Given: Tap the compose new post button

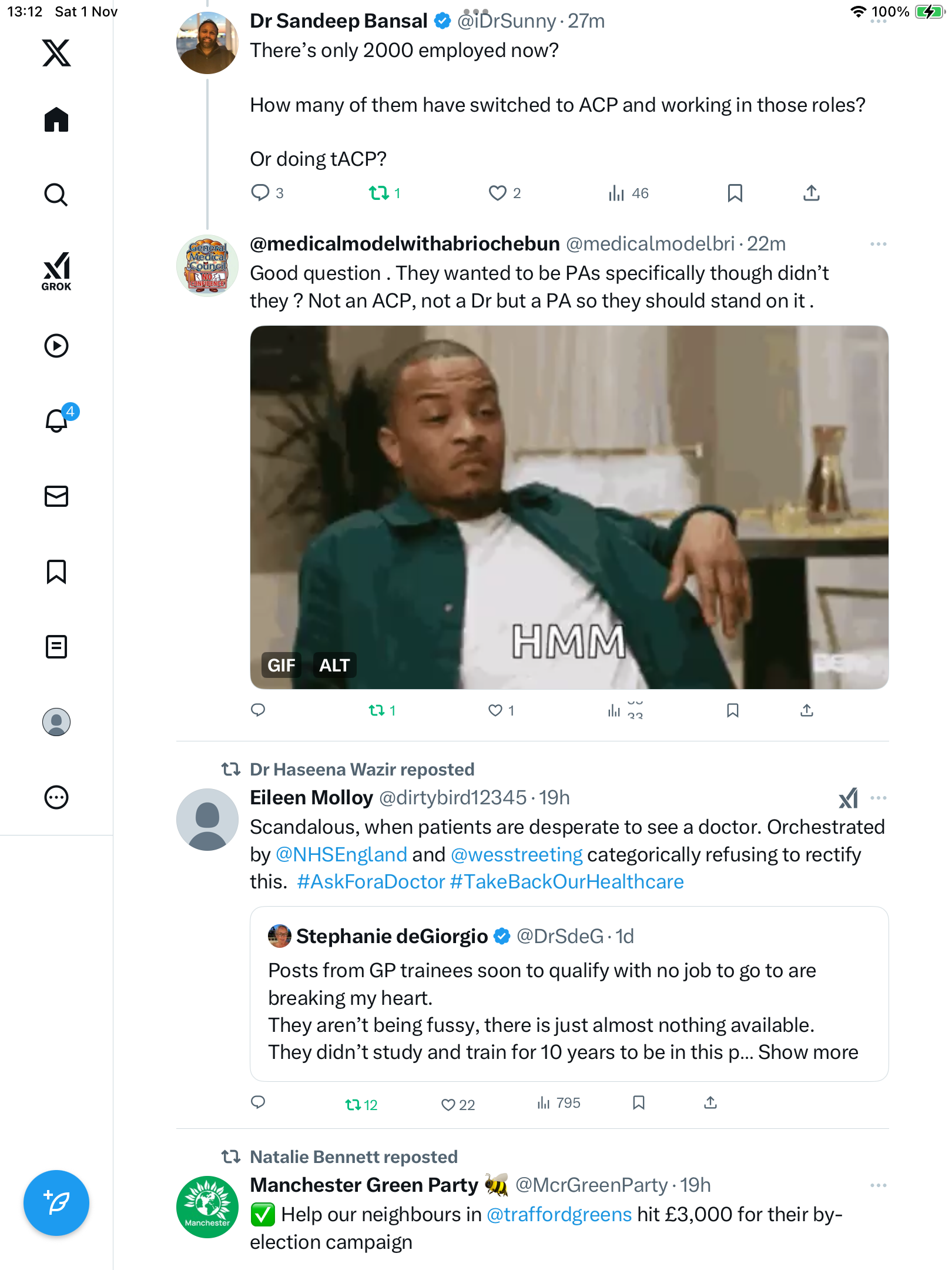Looking at the screenshot, I should pyautogui.click(x=56, y=1203).
